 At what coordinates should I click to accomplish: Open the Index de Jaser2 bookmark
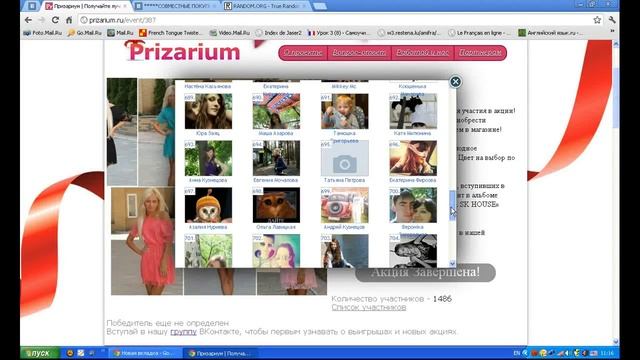coord(279,33)
